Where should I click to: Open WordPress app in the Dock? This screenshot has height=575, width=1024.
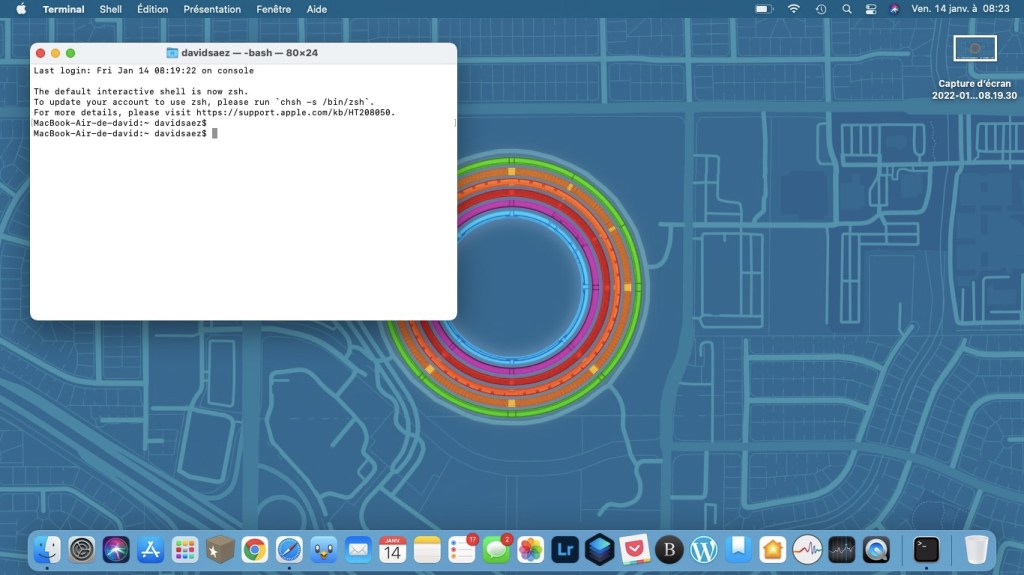pos(704,549)
